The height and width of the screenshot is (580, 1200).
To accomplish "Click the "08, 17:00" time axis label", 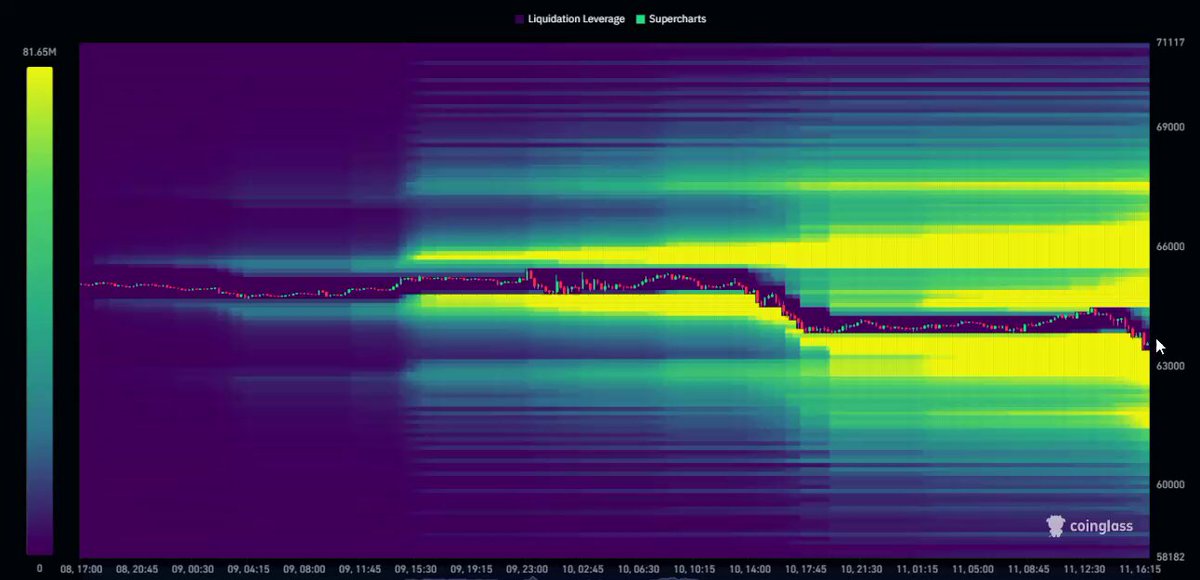I will point(81,568).
